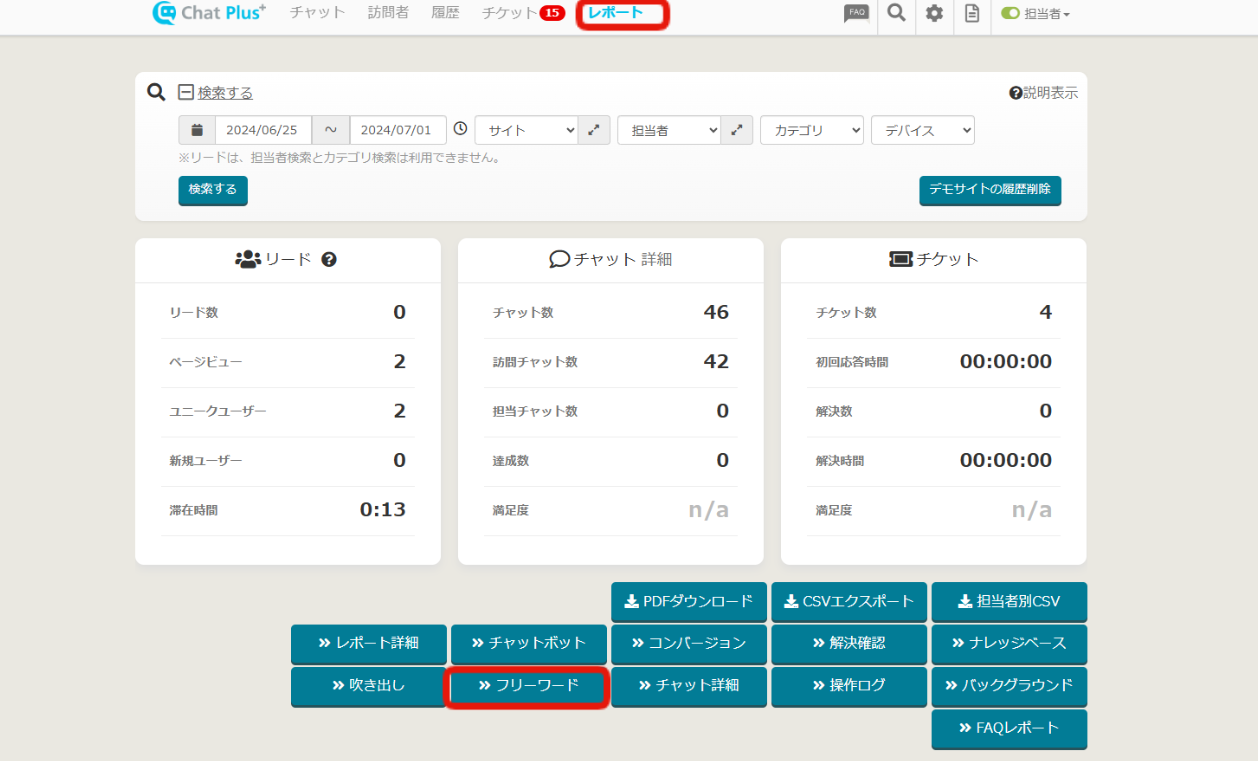Switch to the レポート tab
This screenshot has height=761, width=1258.
pos(616,13)
